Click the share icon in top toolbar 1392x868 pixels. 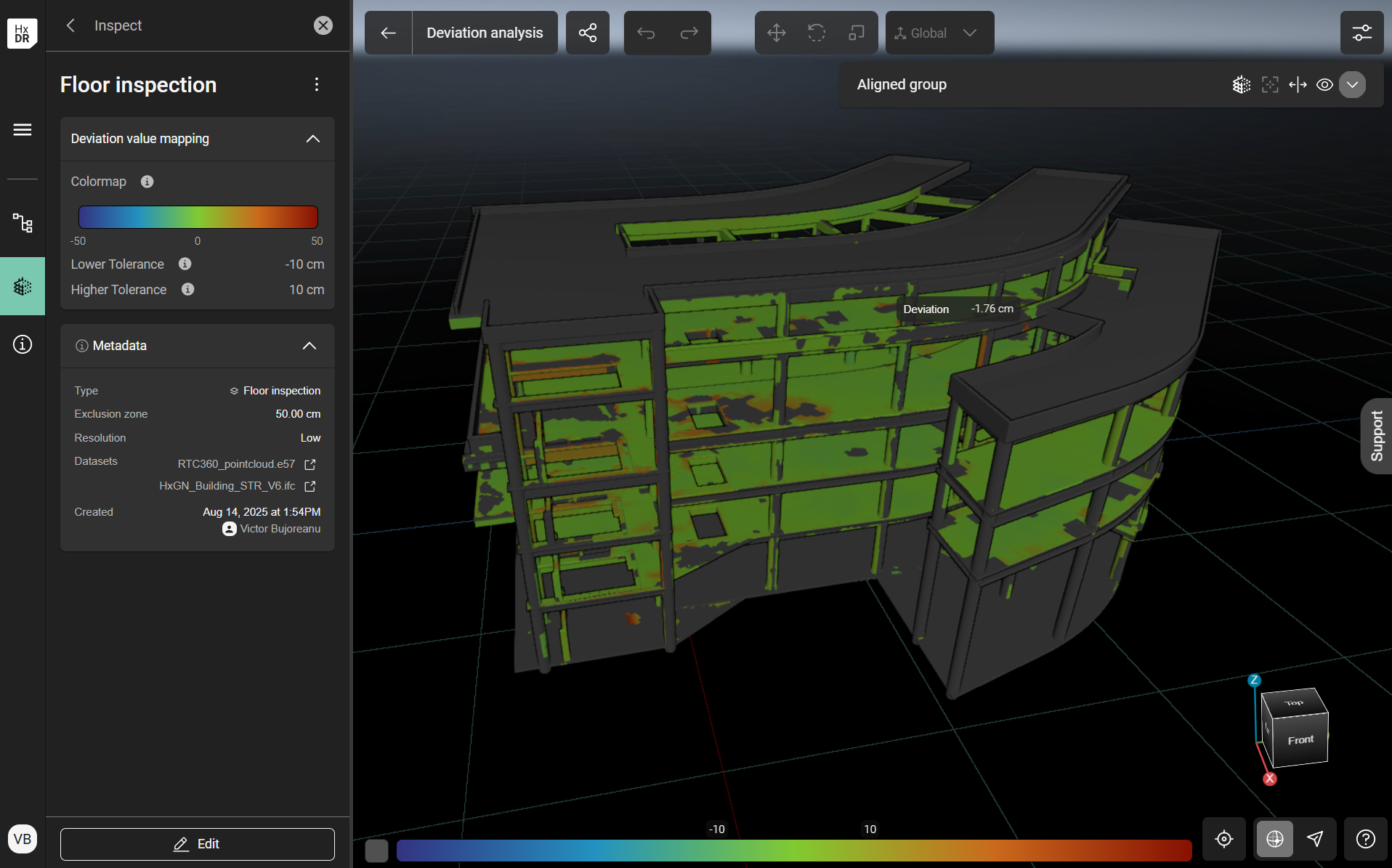587,33
